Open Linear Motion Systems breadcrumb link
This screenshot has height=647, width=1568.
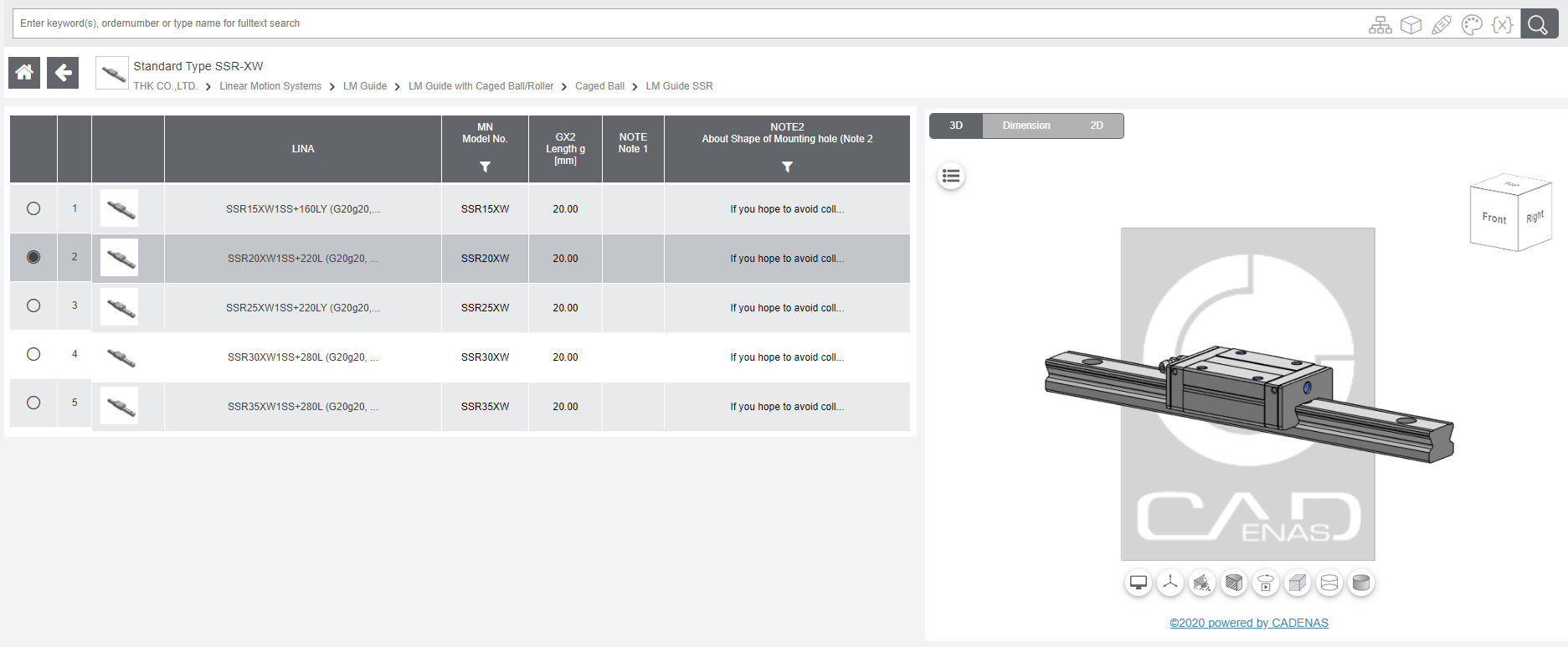(x=270, y=86)
